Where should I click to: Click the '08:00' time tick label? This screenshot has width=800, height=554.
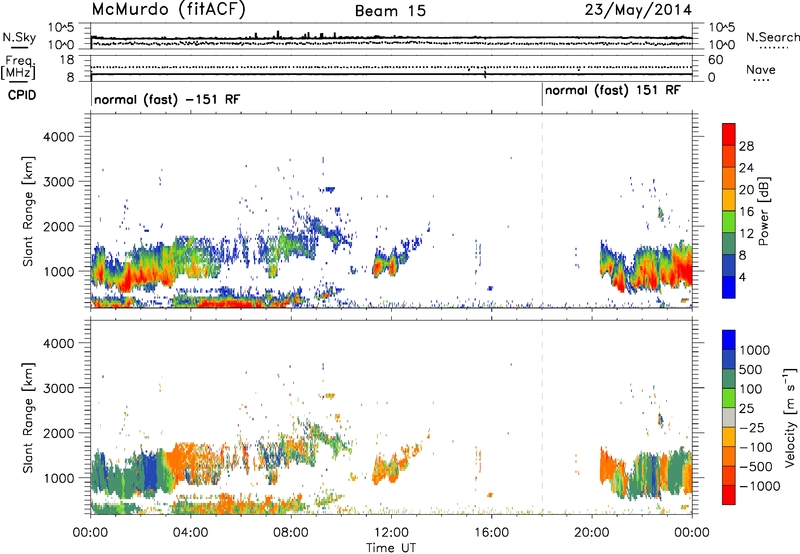(x=290, y=533)
